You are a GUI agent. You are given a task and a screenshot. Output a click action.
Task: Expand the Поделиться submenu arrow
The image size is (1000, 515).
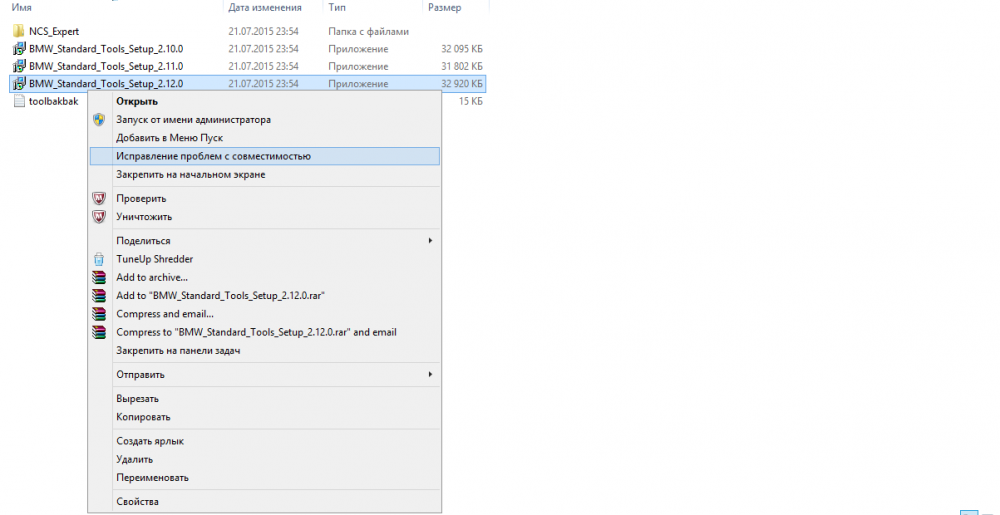coord(430,241)
